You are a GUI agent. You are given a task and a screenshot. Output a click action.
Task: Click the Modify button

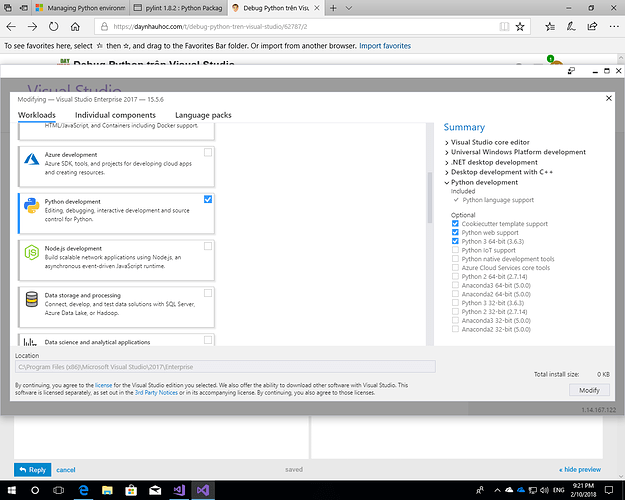pos(589,390)
